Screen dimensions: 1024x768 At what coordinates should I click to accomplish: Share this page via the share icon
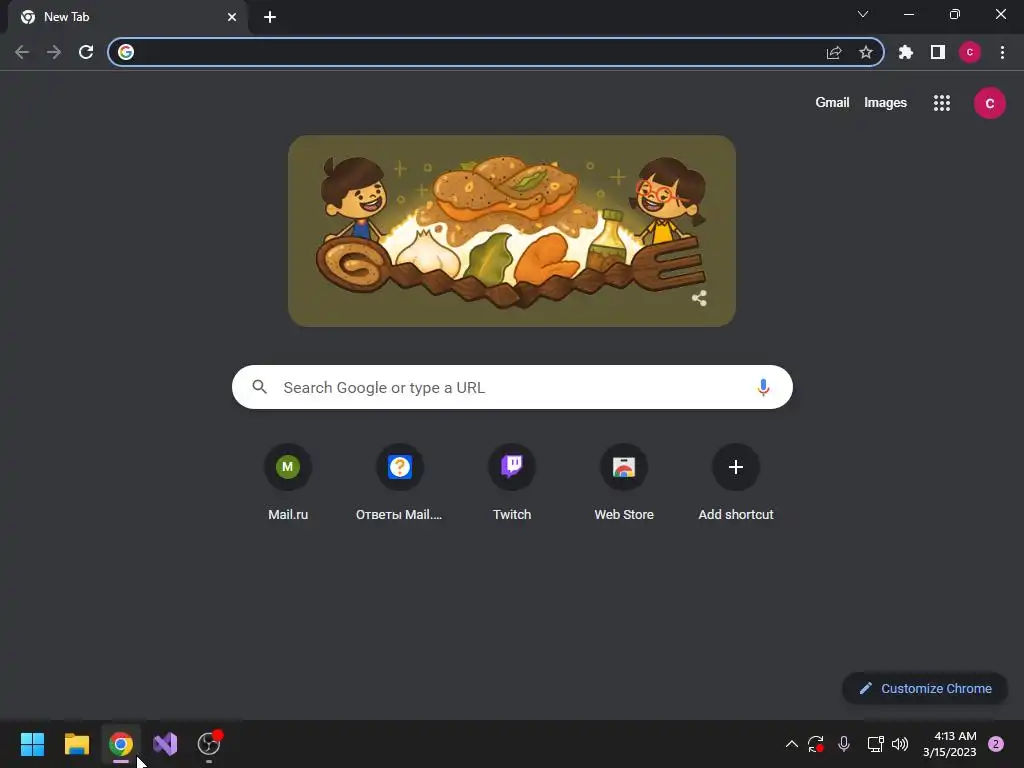(834, 52)
